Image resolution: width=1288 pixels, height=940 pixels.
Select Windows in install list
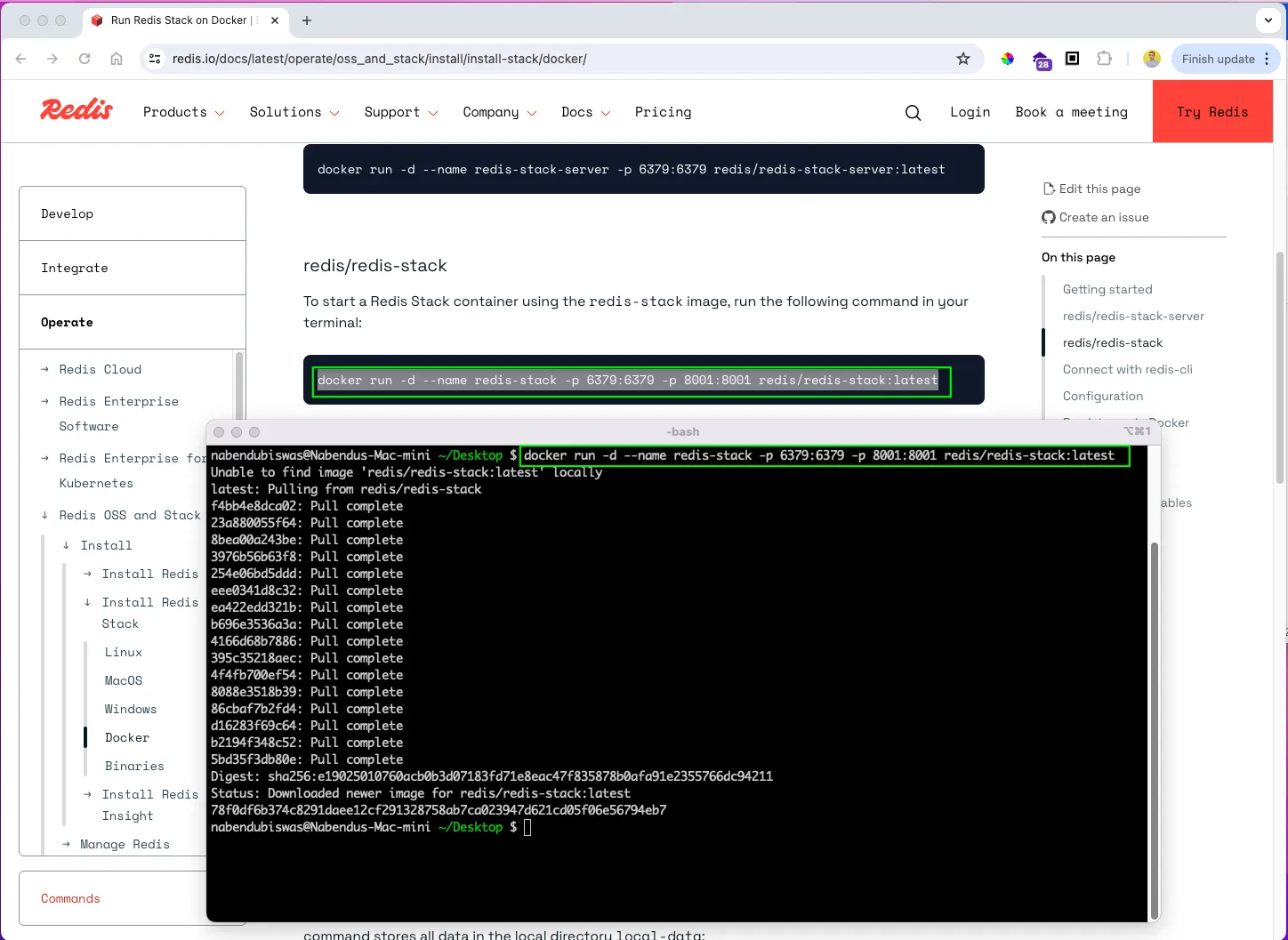[131, 709]
